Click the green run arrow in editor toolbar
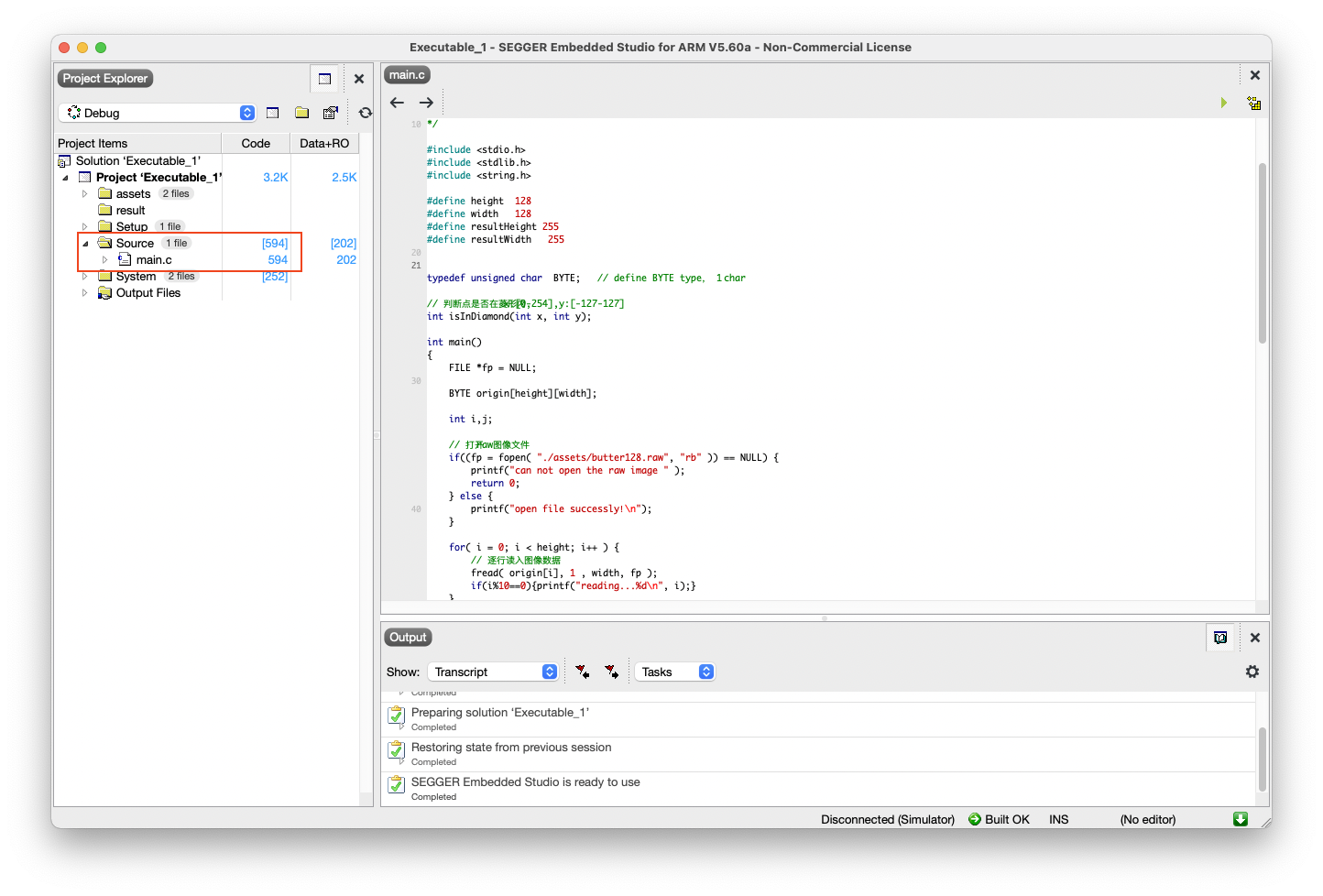Image resolution: width=1323 pixels, height=896 pixels. [1223, 103]
